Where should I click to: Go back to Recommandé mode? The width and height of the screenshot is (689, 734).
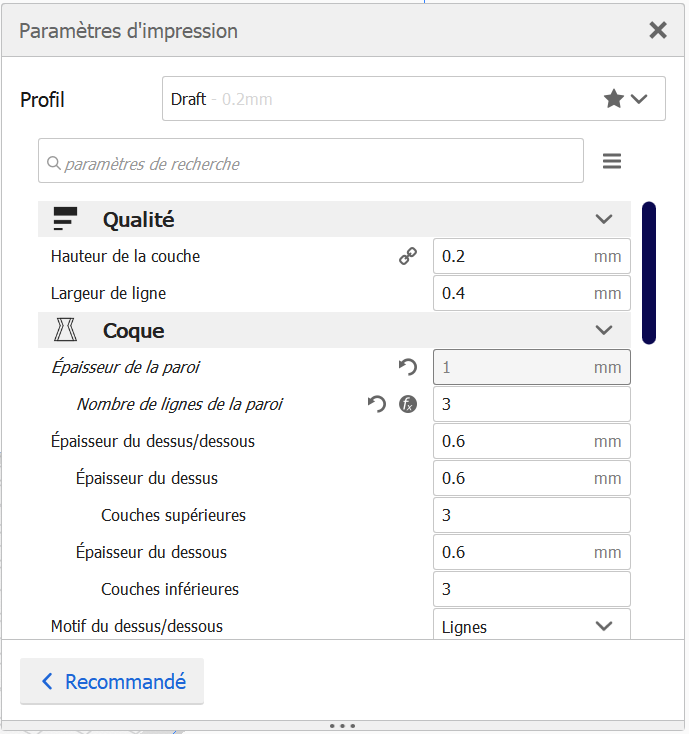pyautogui.click(x=112, y=681)
